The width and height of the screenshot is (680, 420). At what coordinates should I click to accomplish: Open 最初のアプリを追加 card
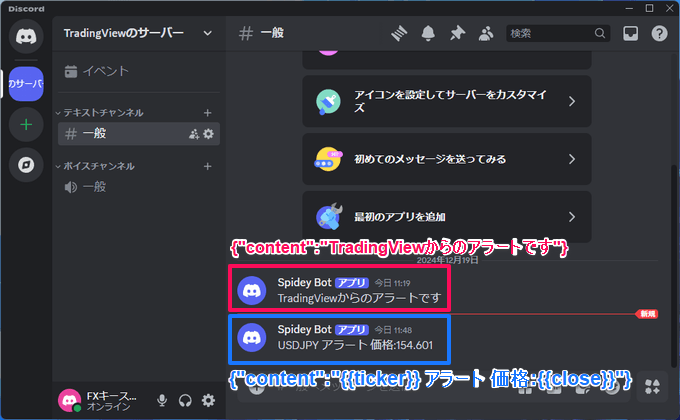[x=447, y=217]
